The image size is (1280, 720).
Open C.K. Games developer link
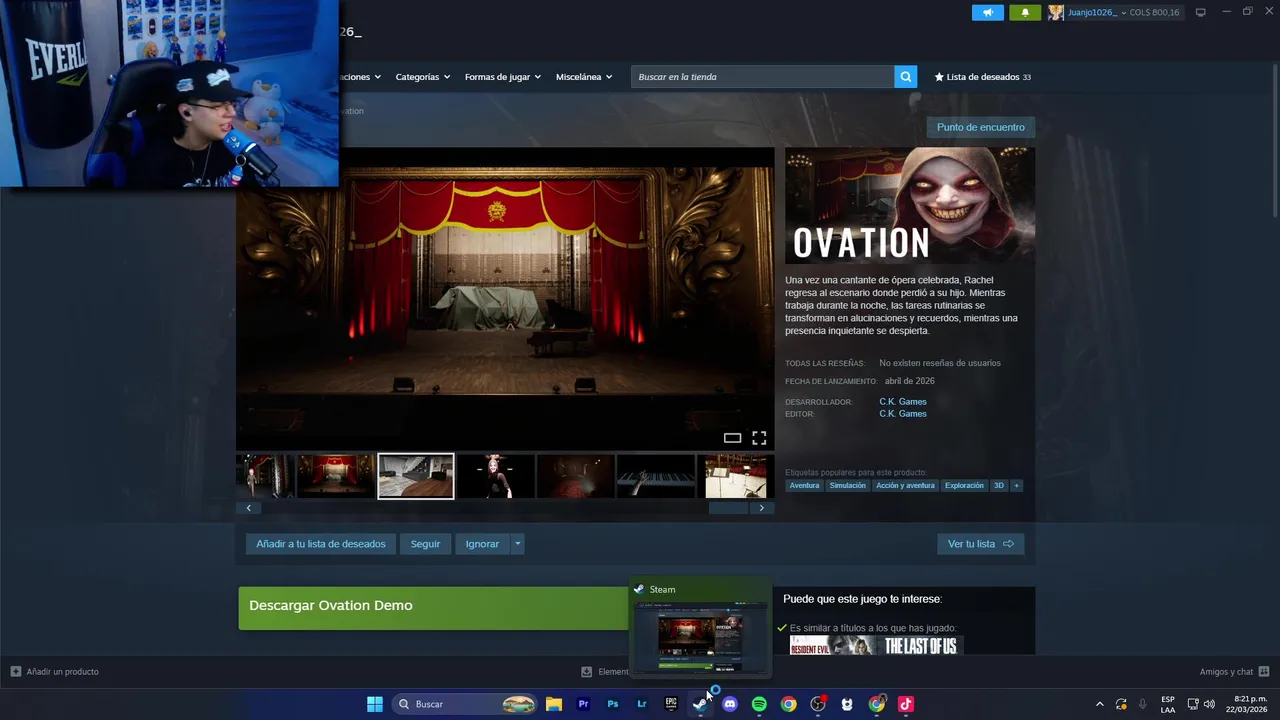click(x=903, y=402)
